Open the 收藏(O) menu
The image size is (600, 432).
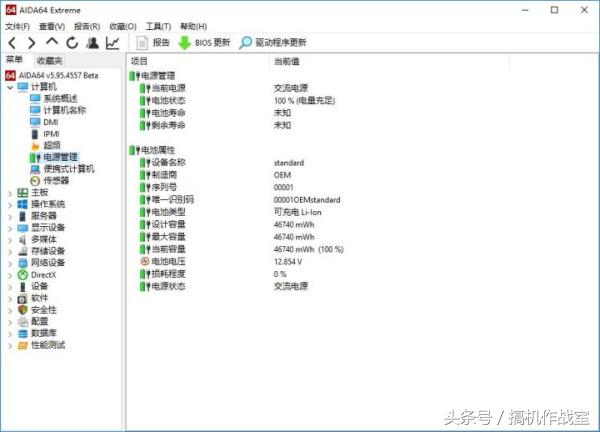(123, 26)
